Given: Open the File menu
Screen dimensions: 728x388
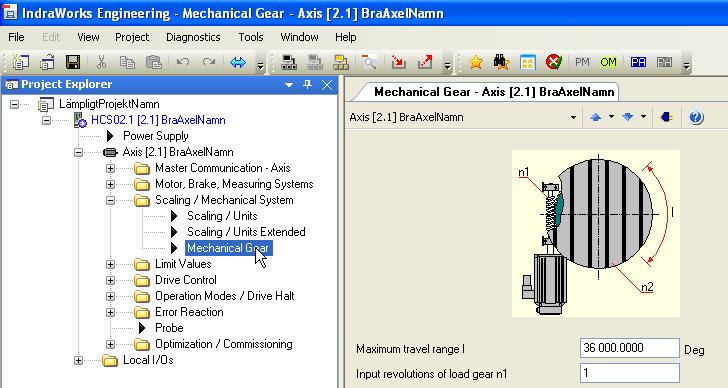Looking at the screenshot, I should pos(16,37).
